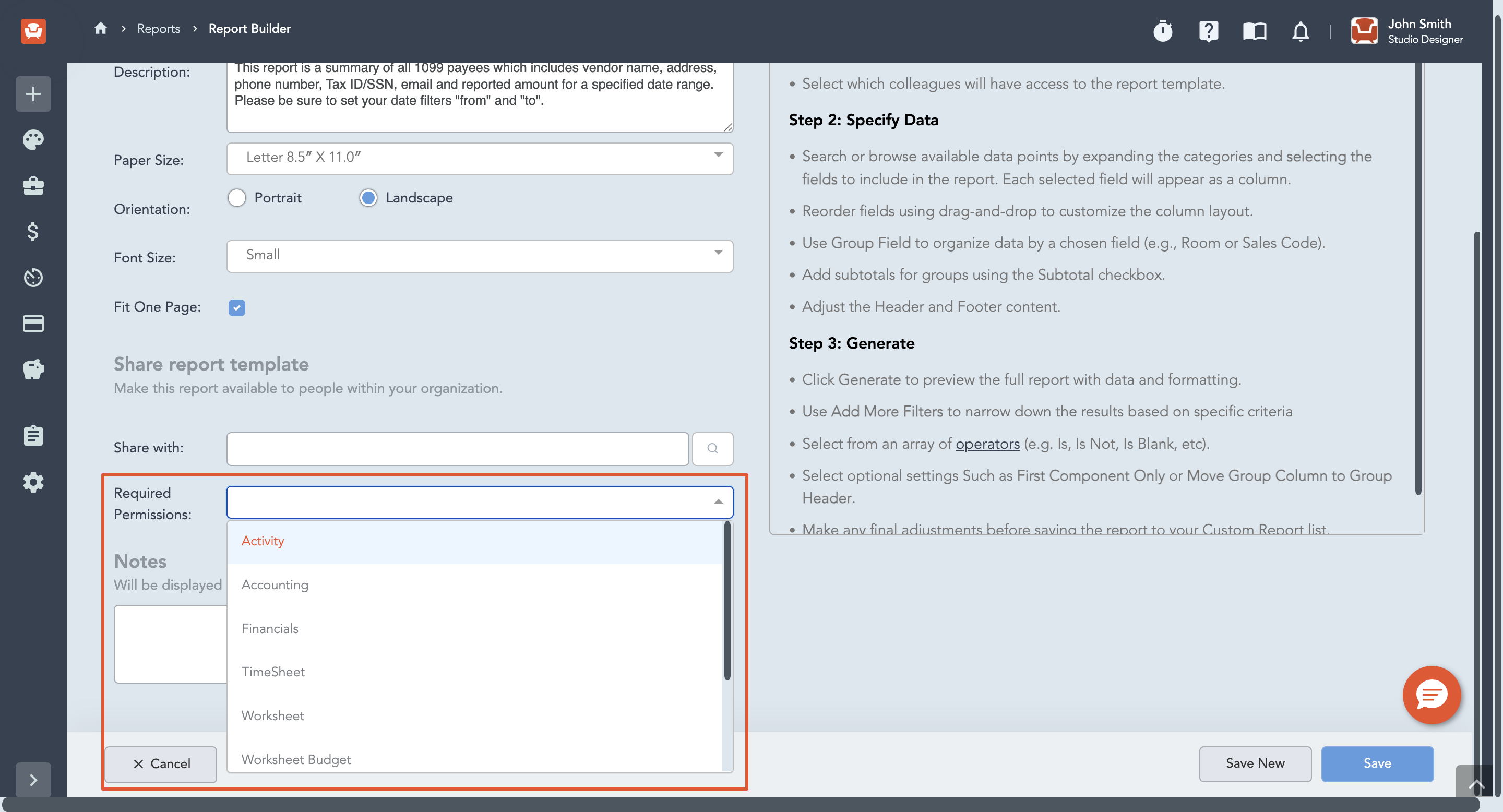Click the 'Share report template' heading
Screen dimensions: 1503x812
(x=211, y=364)
